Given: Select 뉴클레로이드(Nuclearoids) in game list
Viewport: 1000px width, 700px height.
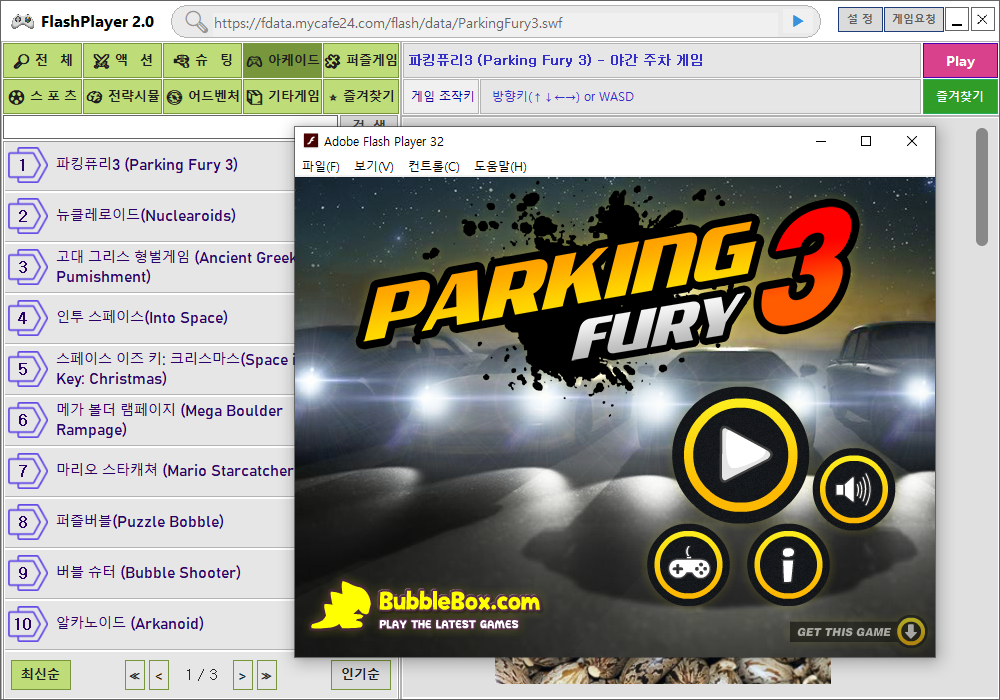Looking at the screenshot, I should click(150, 216).
